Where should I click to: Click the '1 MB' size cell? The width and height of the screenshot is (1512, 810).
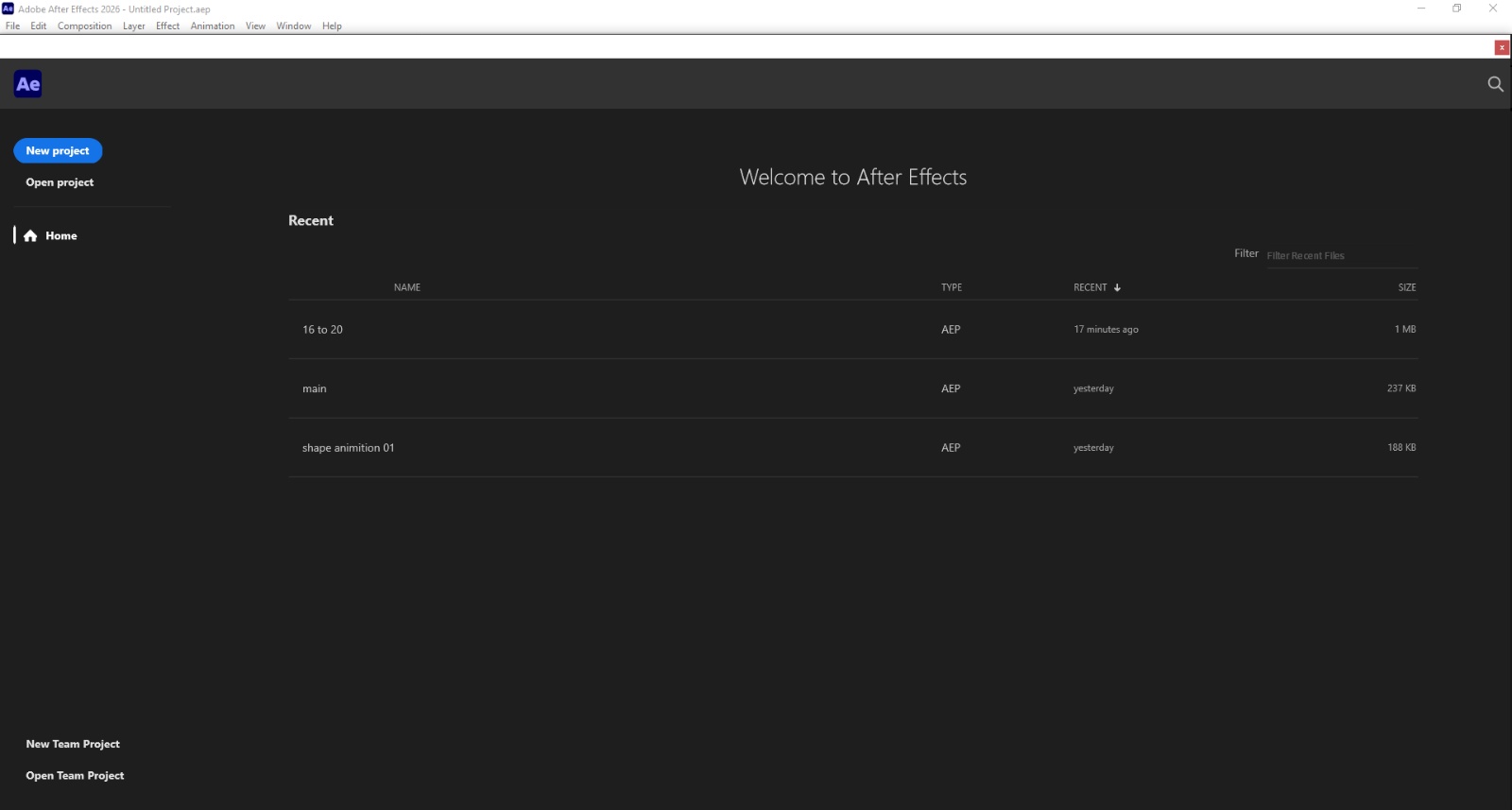1405,330
